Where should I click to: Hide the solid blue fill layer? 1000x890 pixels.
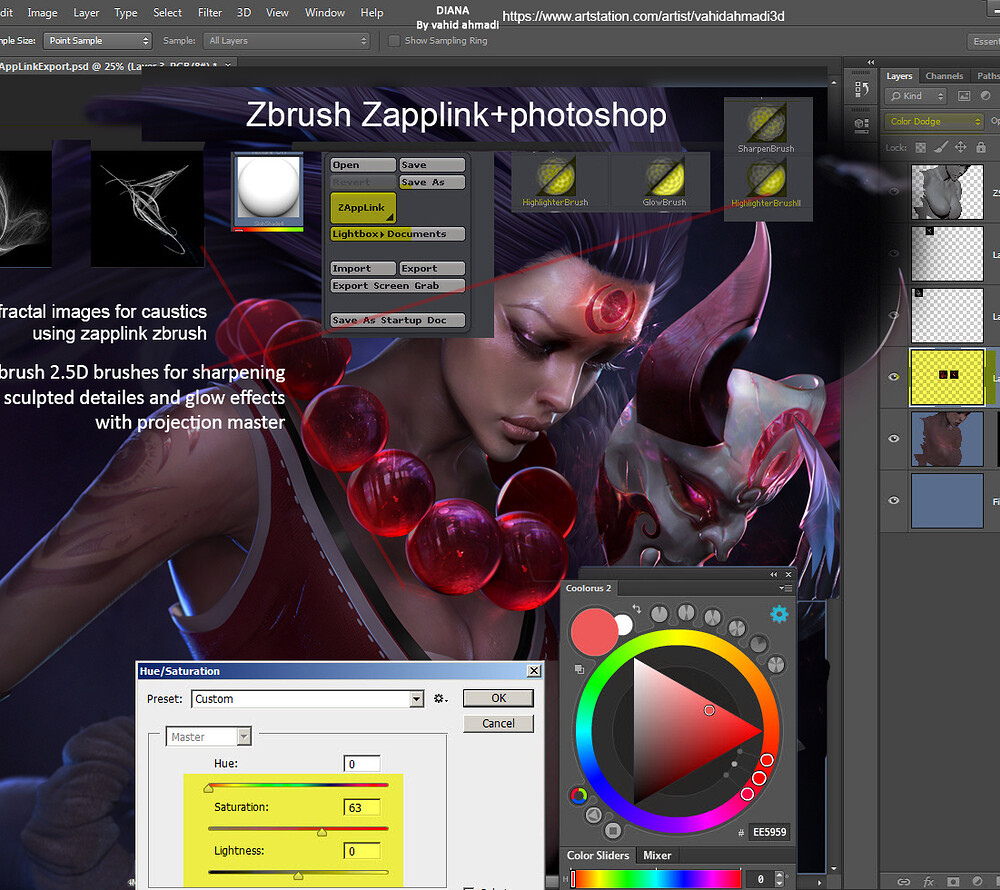coord(894,500)
